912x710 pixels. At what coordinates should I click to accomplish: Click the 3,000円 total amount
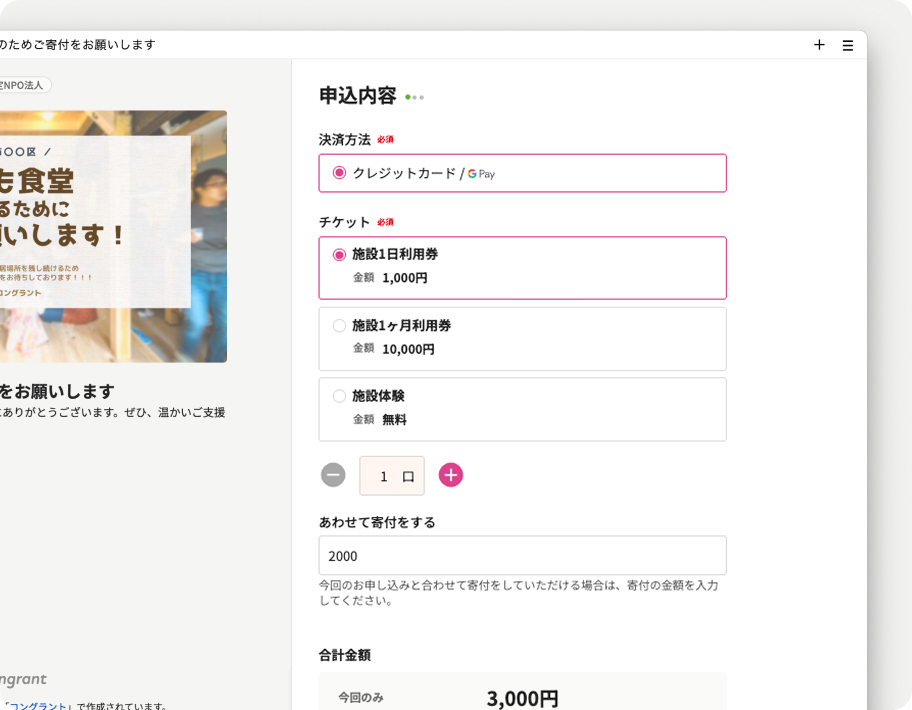pos(522,698)
